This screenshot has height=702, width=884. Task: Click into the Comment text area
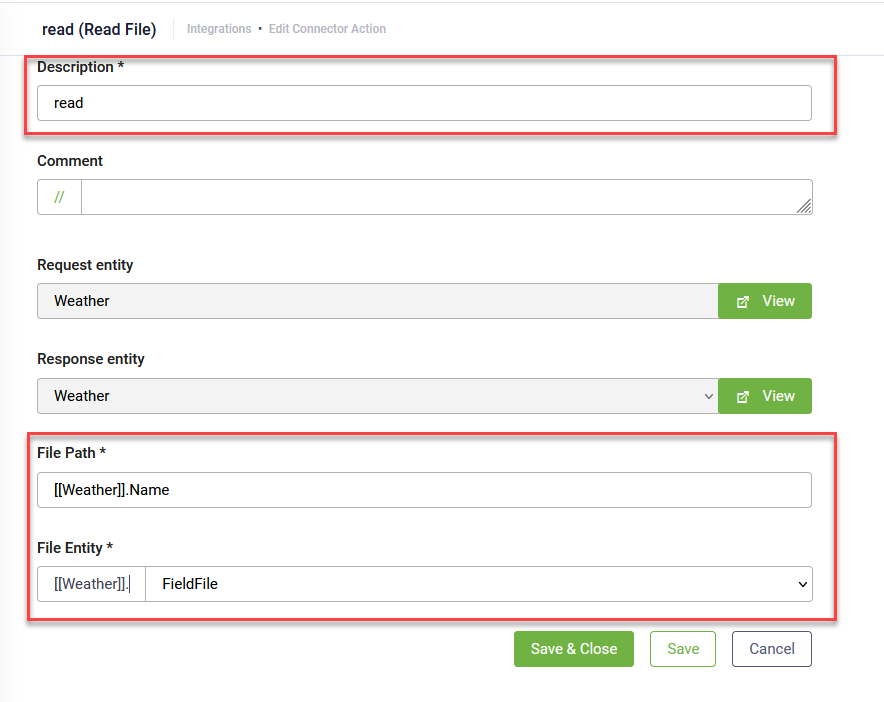pyautogui.click(x=447, y=197)
